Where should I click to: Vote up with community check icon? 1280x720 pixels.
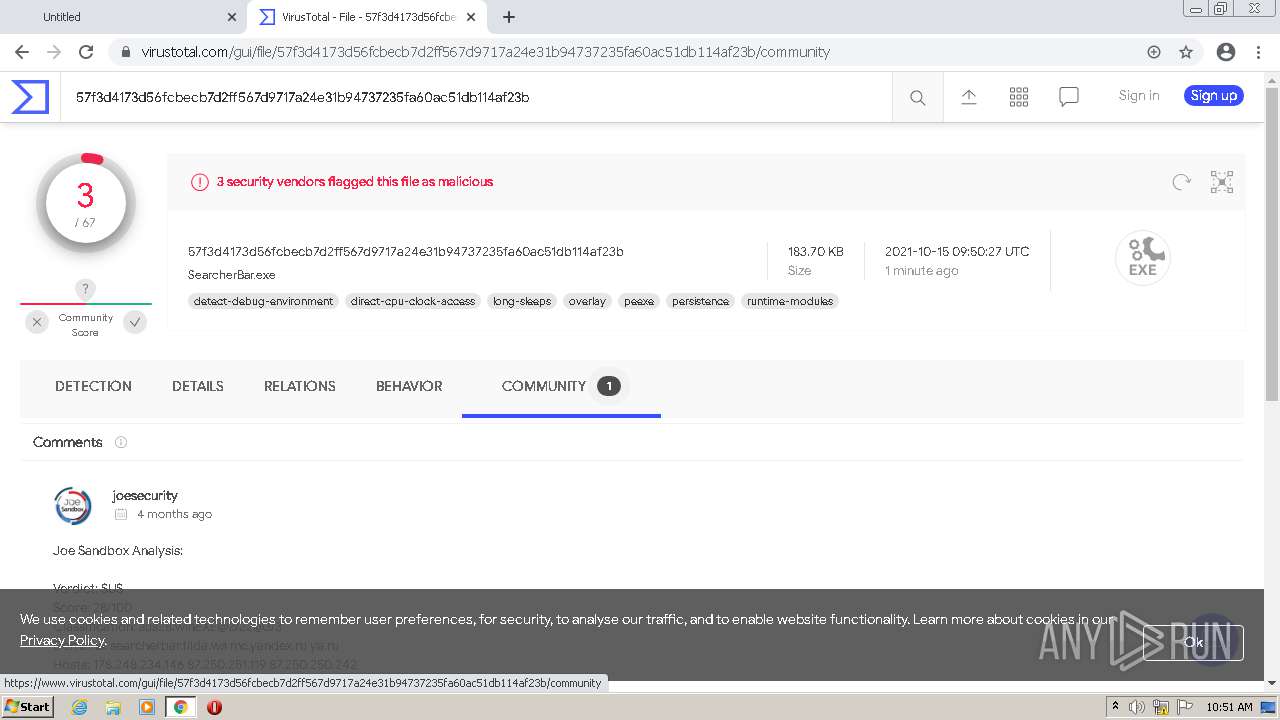point(135,322)
